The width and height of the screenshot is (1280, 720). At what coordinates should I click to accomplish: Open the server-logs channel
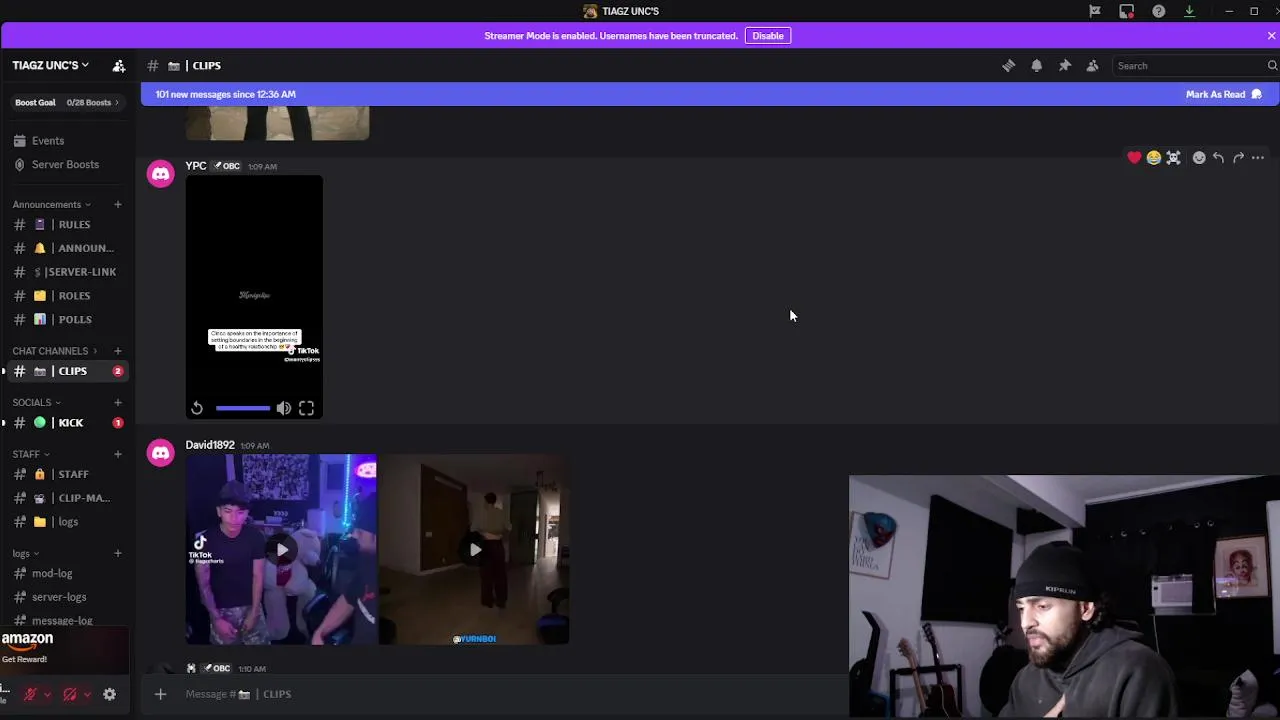point(68,597)
